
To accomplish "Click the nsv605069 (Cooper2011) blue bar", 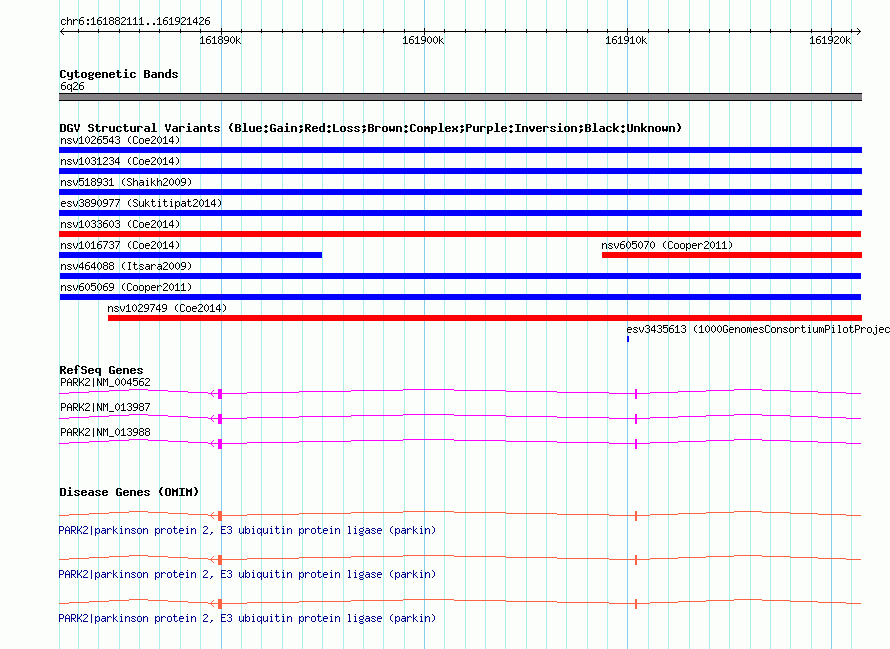I will tap(460, 297).
